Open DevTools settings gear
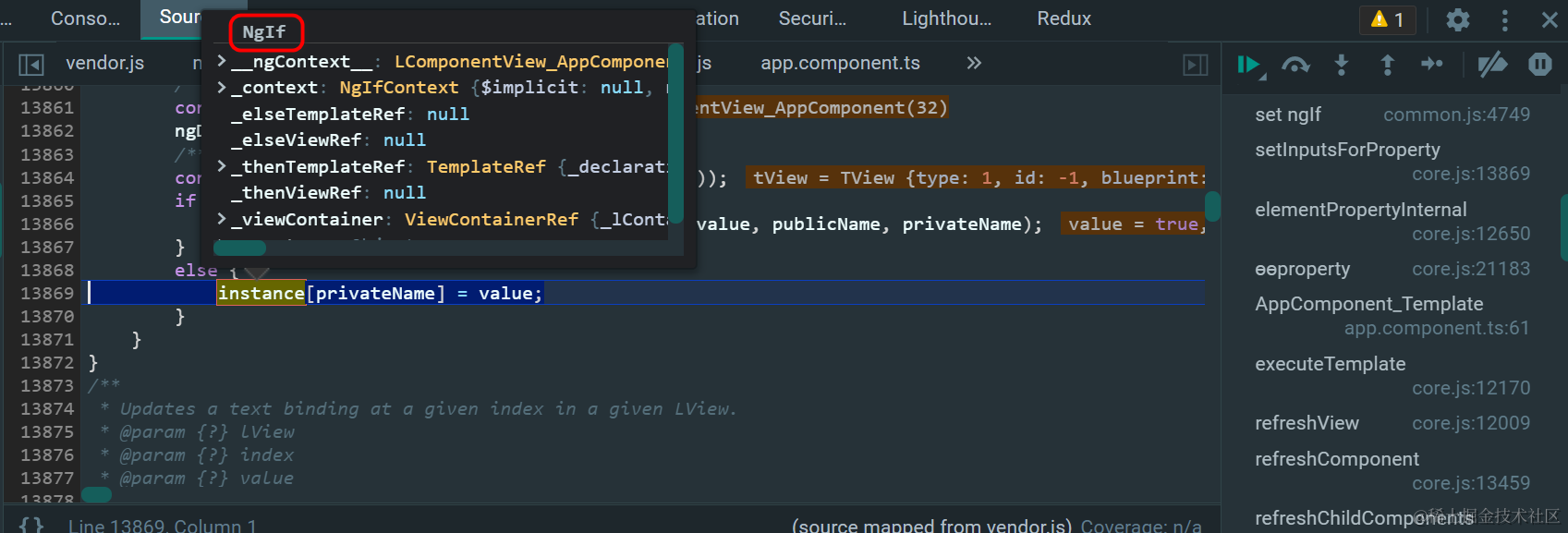The image size is (1568, 533). pos(1458,19)
